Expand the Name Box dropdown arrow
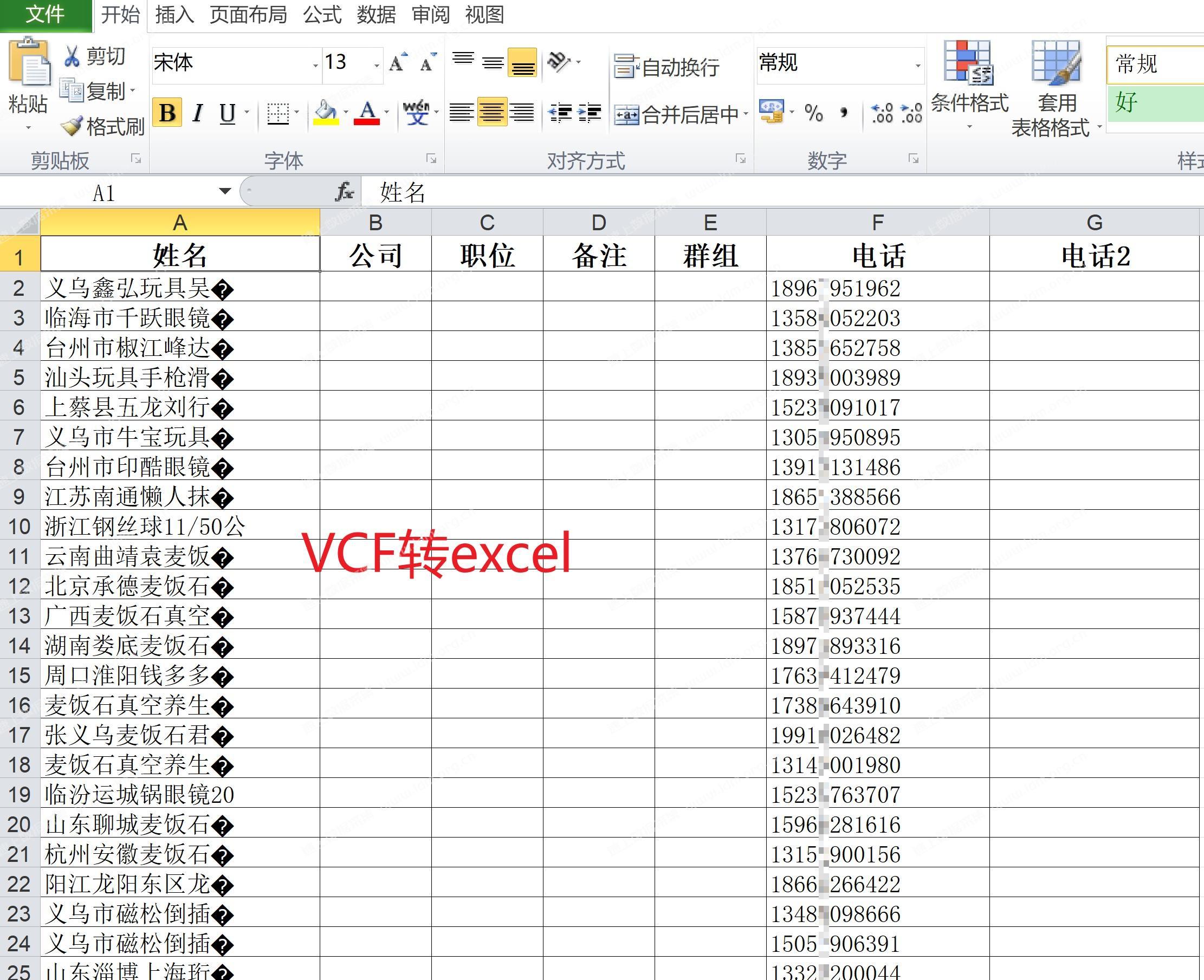Image resolution: width=1204 pixels, height=980 pixels. click(x=225, y=191)
